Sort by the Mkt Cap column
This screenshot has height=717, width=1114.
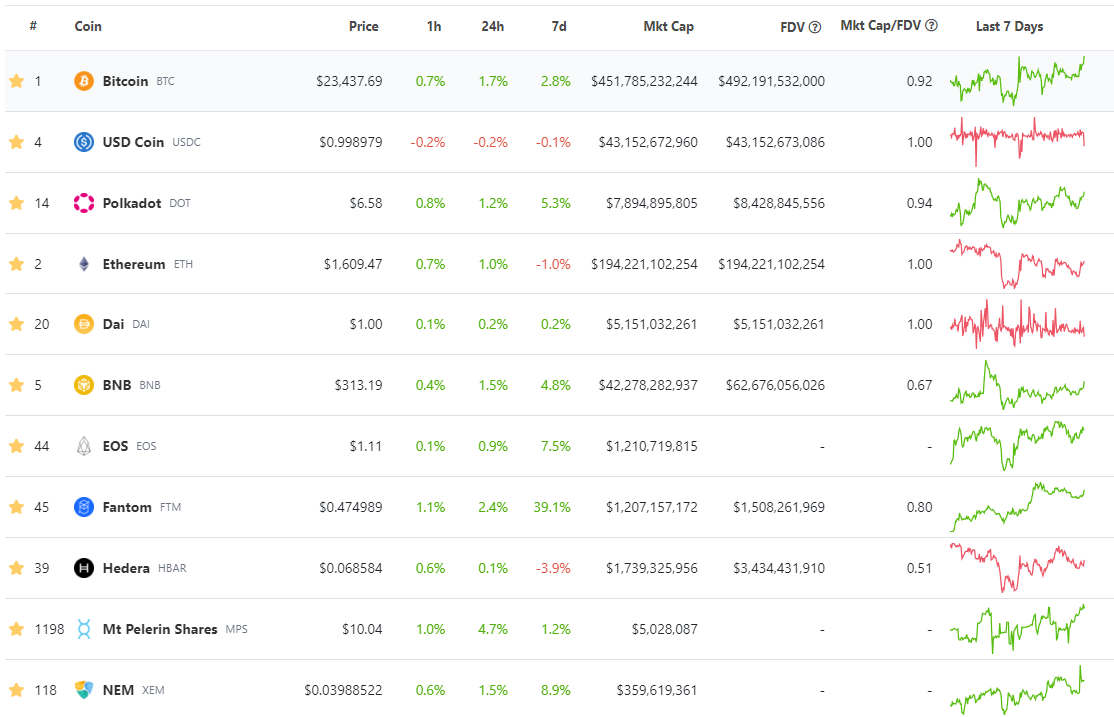click(669, 26)
